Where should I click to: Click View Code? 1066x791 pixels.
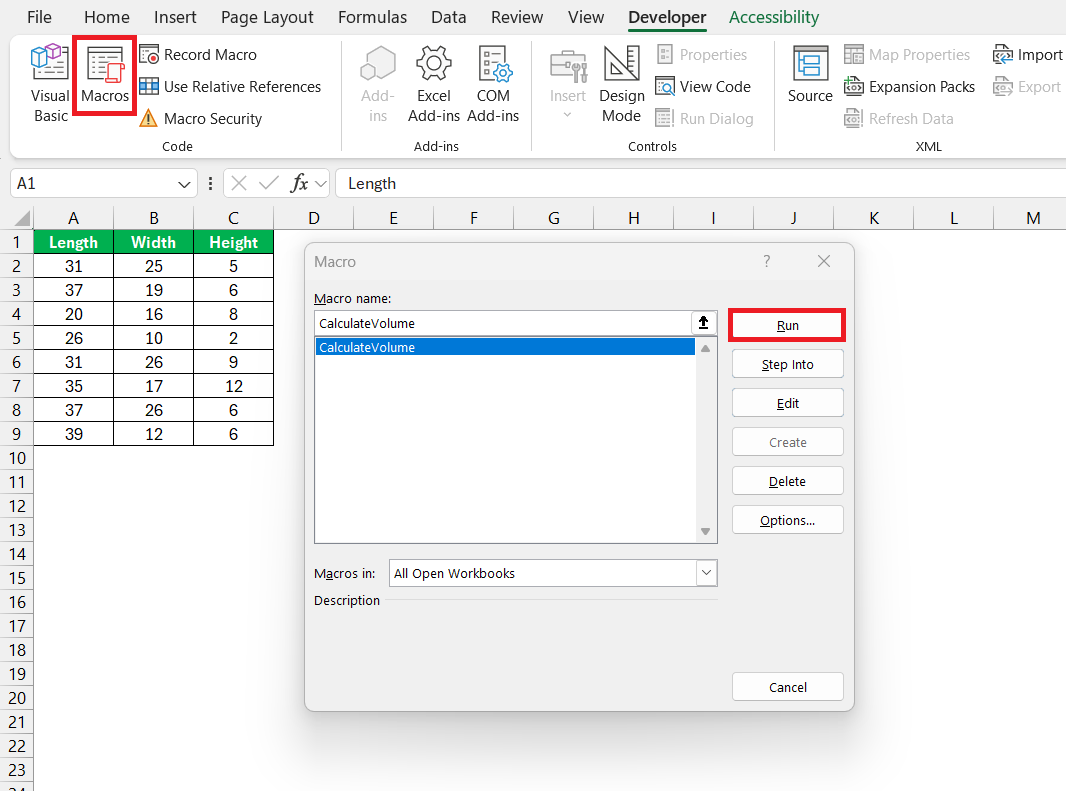tap(703, 86)
